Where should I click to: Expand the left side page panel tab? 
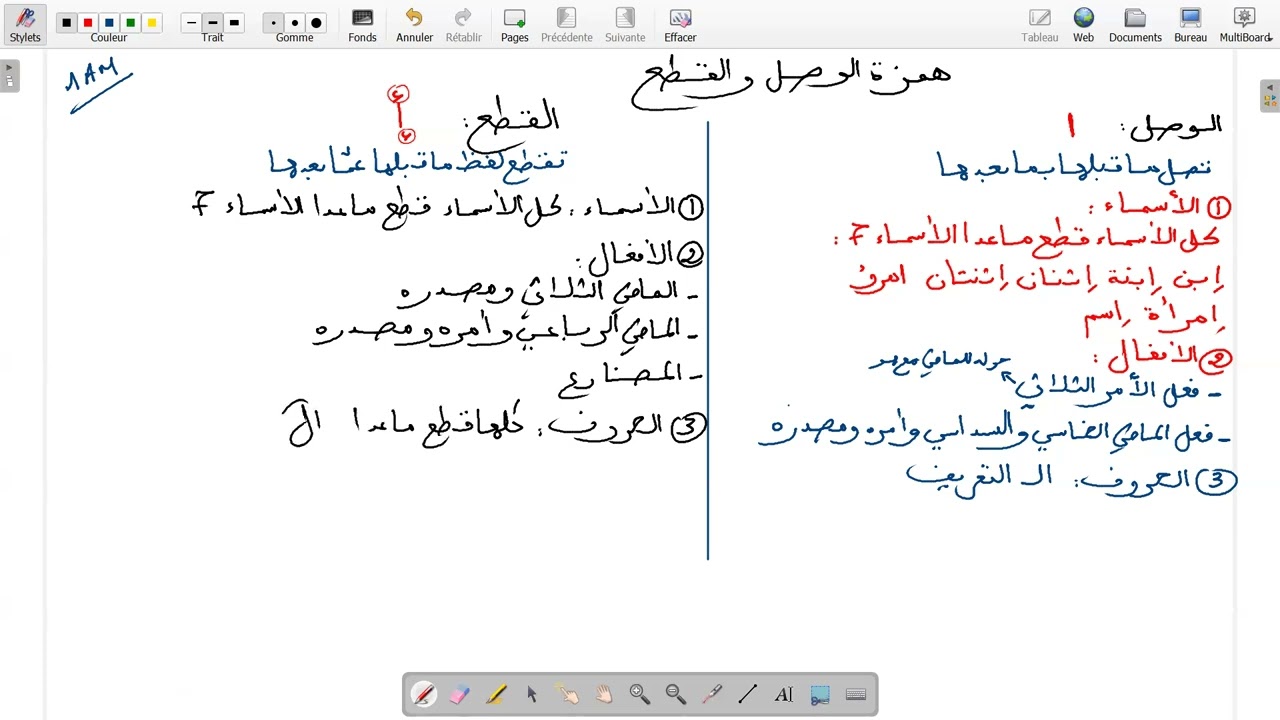[9, 76]
